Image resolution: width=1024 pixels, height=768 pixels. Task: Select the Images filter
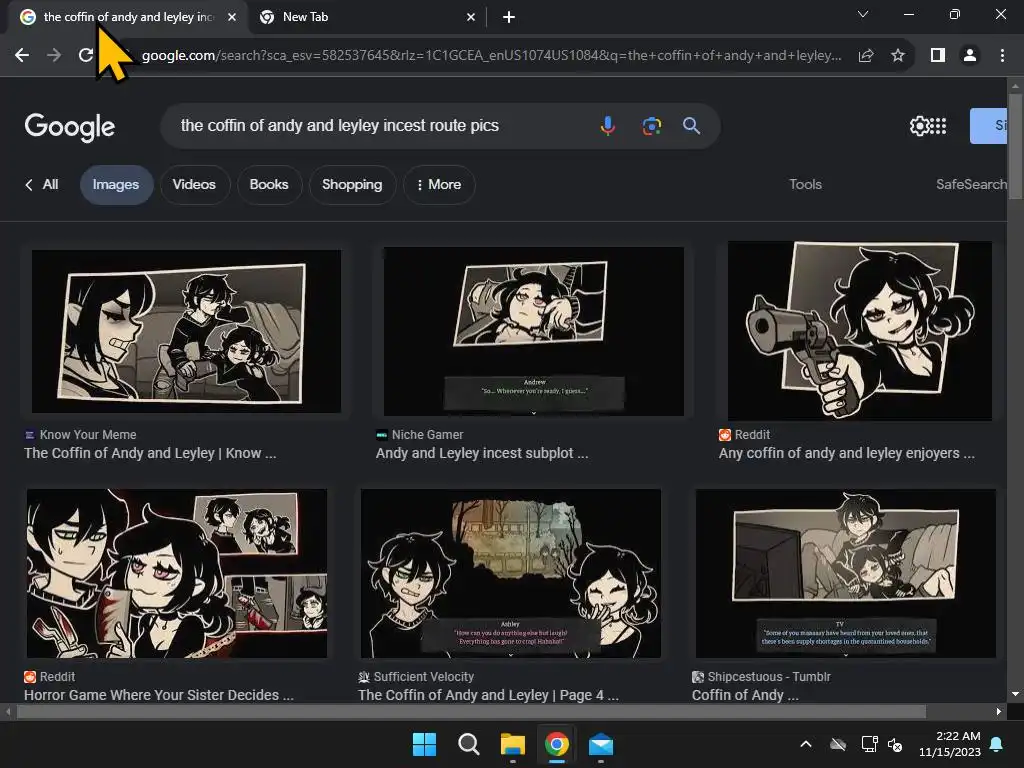(116, 185)
